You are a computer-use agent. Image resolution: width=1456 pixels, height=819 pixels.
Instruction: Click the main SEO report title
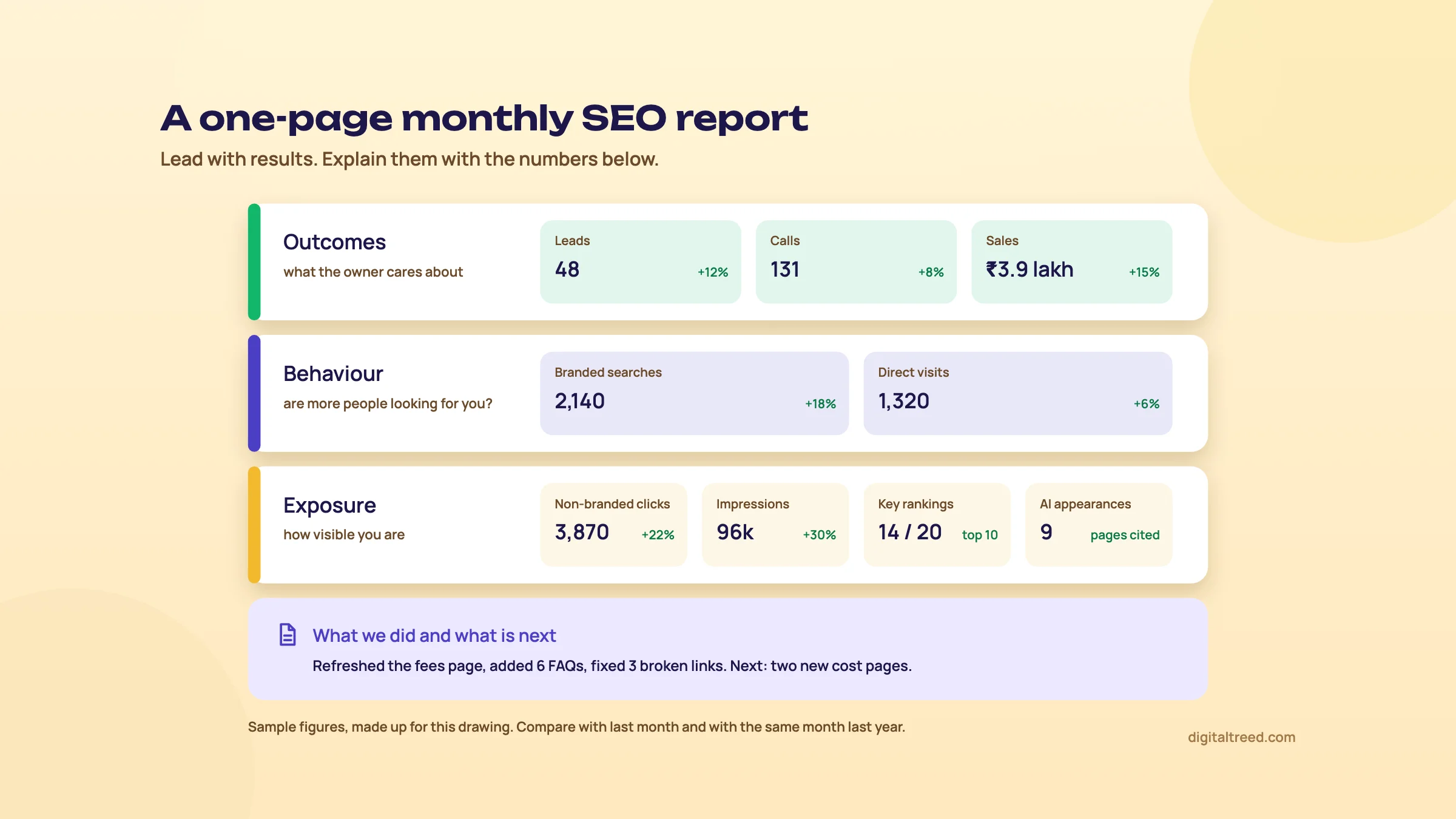tap(484, 118)
